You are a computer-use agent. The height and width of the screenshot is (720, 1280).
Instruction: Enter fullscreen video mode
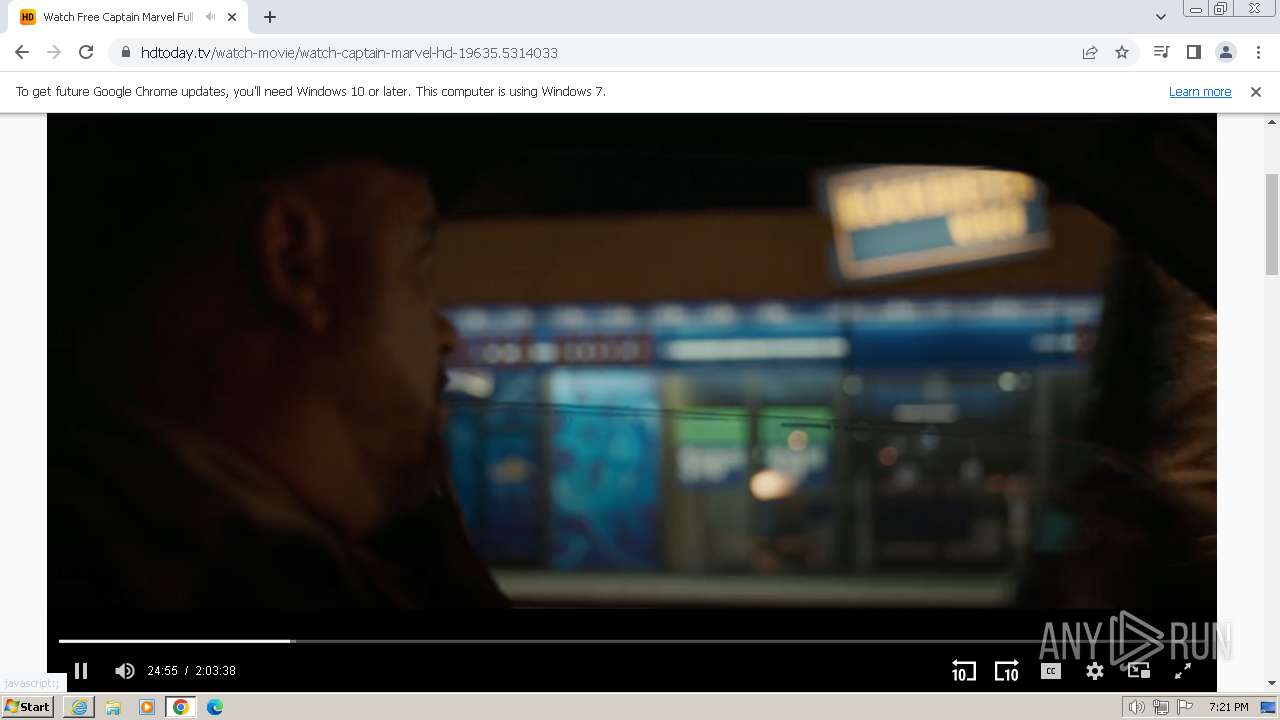point(1182,671)
